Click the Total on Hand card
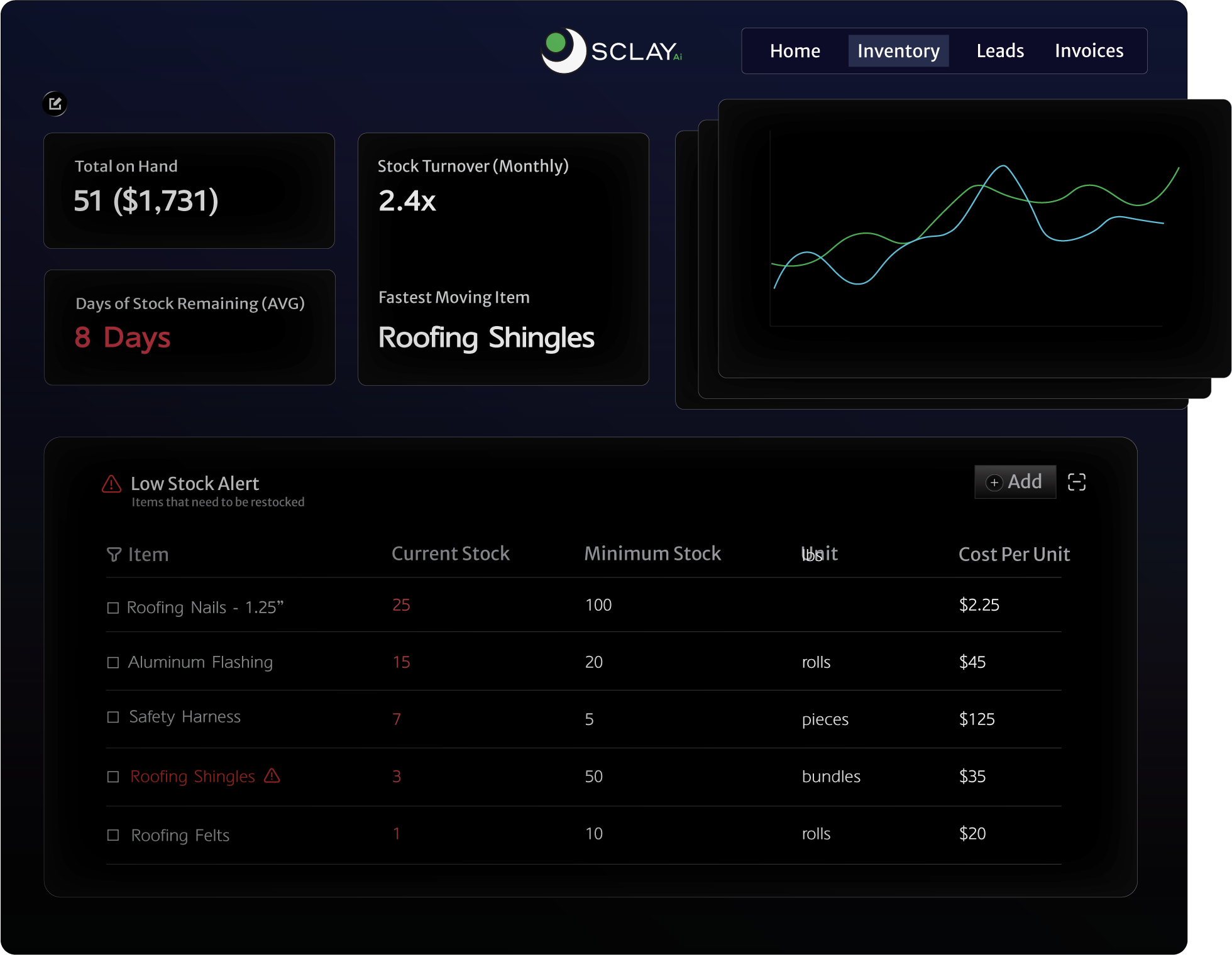 click(189, 190)
